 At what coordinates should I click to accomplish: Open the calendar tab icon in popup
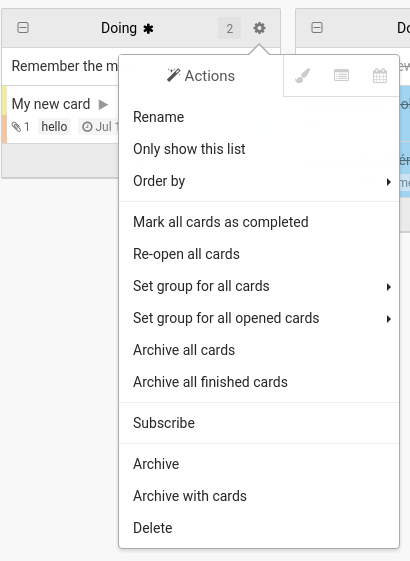[x=380, y=75]
